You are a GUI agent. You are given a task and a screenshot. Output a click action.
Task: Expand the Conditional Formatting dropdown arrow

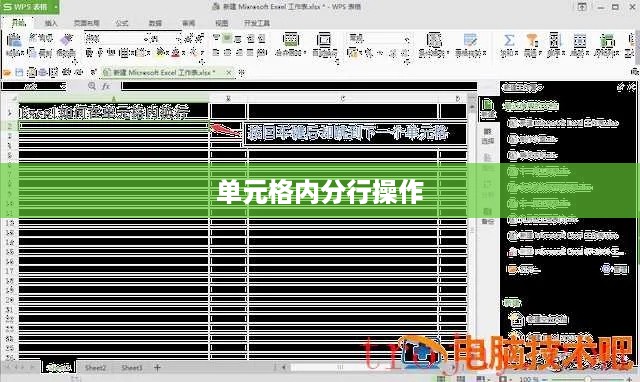(x=447, y=53)
